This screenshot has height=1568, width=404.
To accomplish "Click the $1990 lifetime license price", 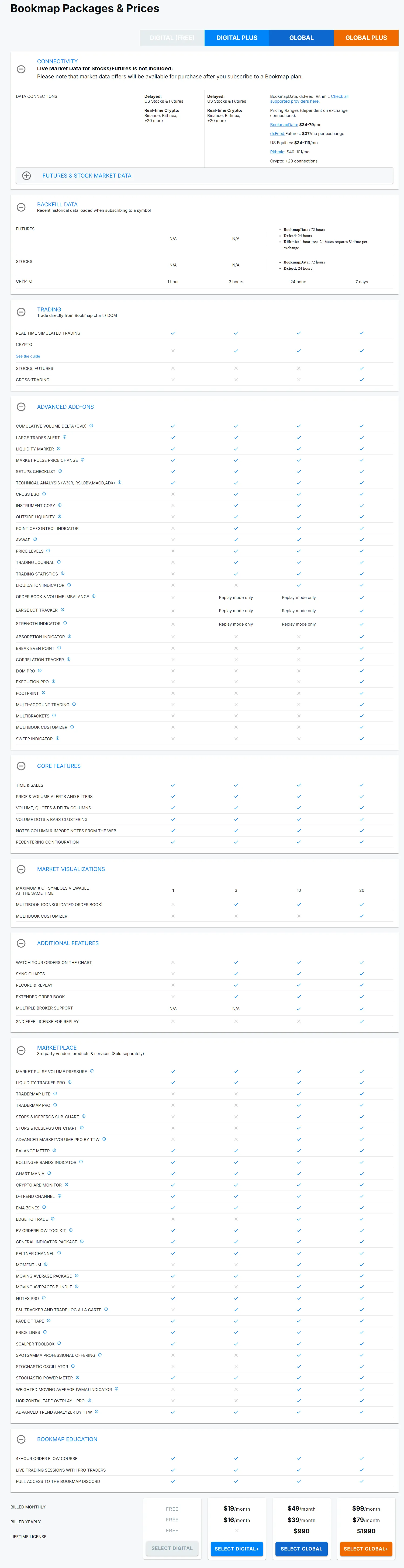I will point(366,1531).
